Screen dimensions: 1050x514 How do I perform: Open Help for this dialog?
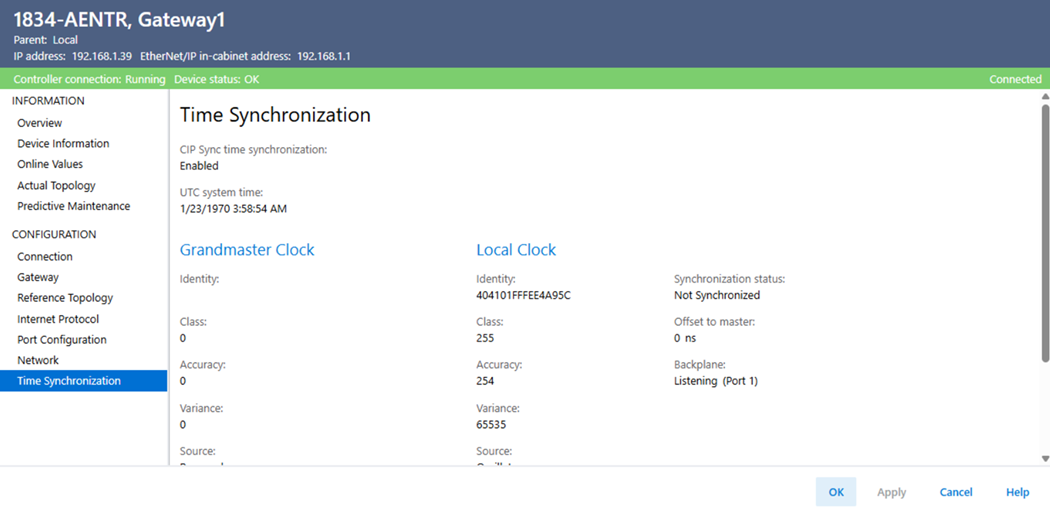[1017, 492]
